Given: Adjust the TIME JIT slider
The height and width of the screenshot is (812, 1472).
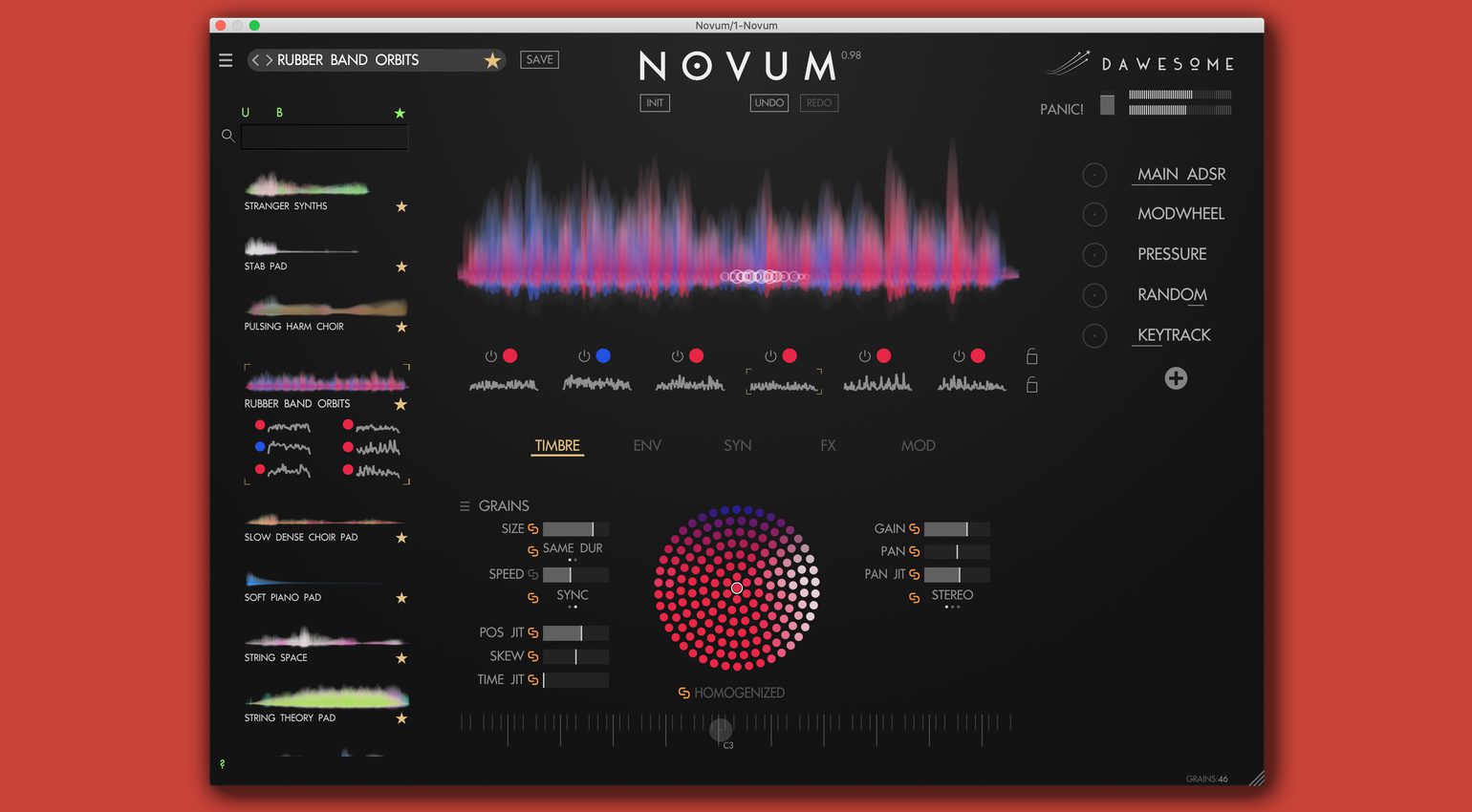Looking at the screenshot, I should pyautogui.click(x=575, y=680).
